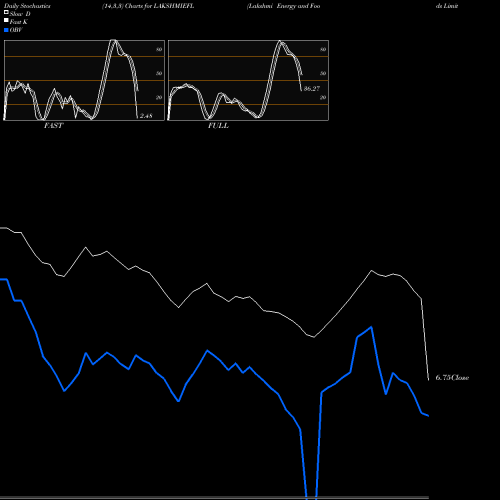
Task: Click the 20 axis label in FULL chart
Action: [323, 97]
